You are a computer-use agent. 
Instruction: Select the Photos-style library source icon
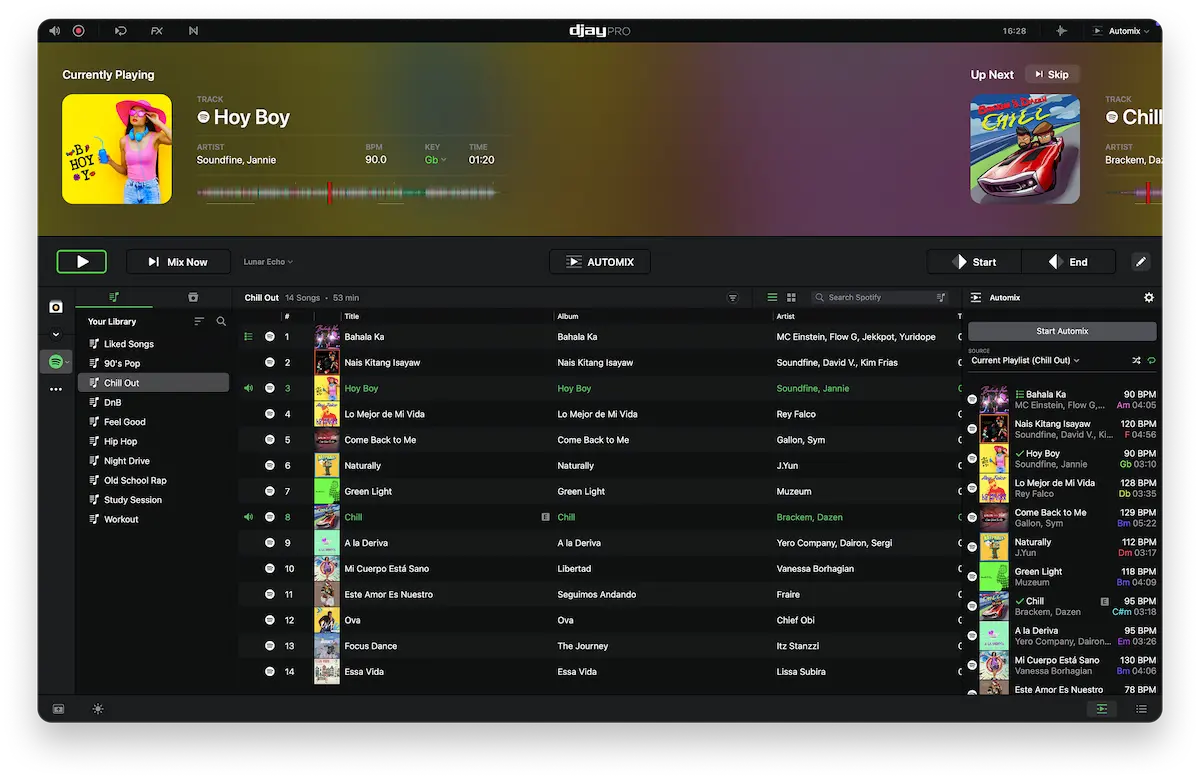click(56, 307)
